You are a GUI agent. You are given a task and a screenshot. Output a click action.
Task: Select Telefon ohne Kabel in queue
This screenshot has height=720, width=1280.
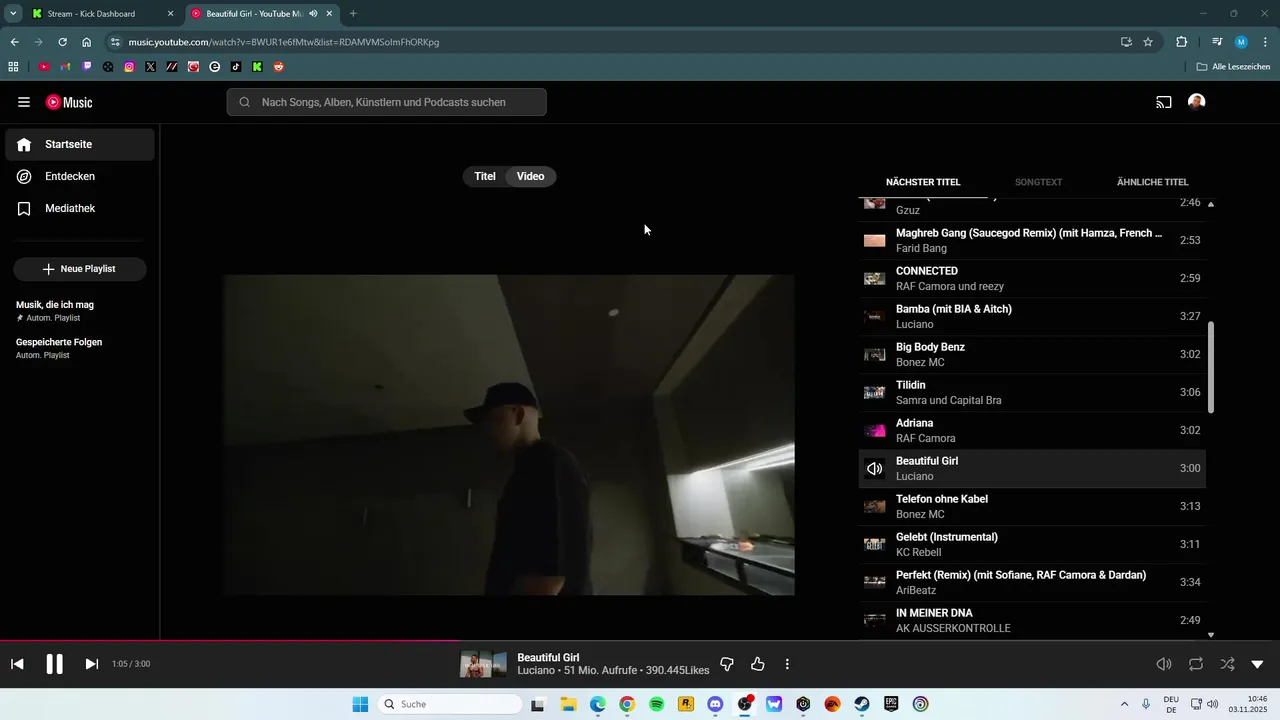pyautogui.click(x=1032, y=506)
